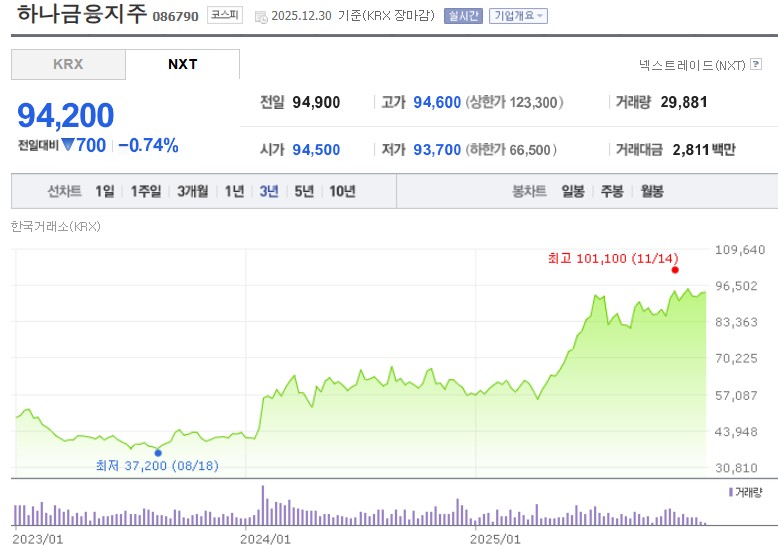
Task: Open the 기업개요 dropdown
Action: tap(519, 16)
